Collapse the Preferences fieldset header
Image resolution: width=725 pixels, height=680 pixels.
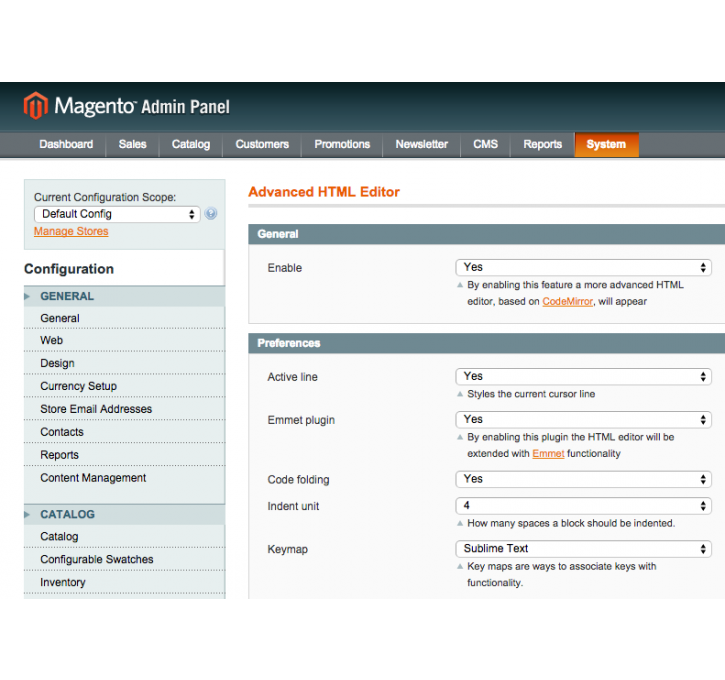(486, 343)
